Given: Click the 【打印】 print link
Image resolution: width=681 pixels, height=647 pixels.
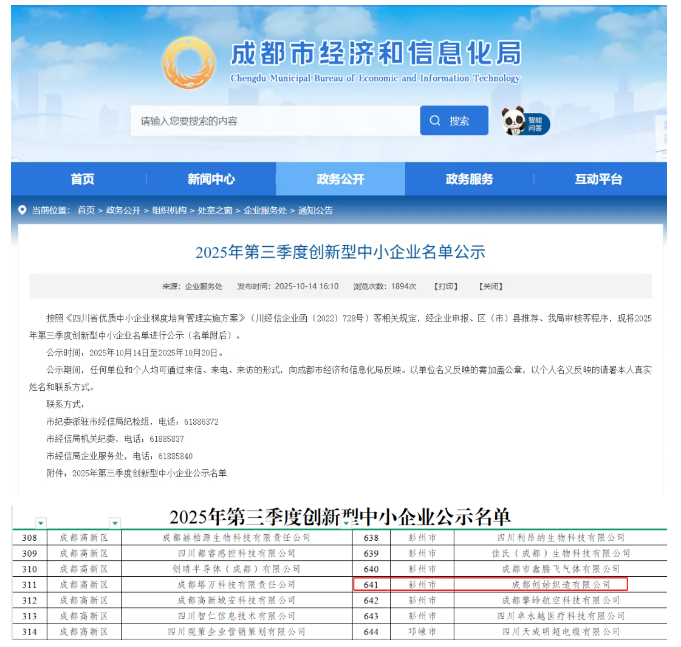Looking at the screenshot, I should tap(446, 286).
